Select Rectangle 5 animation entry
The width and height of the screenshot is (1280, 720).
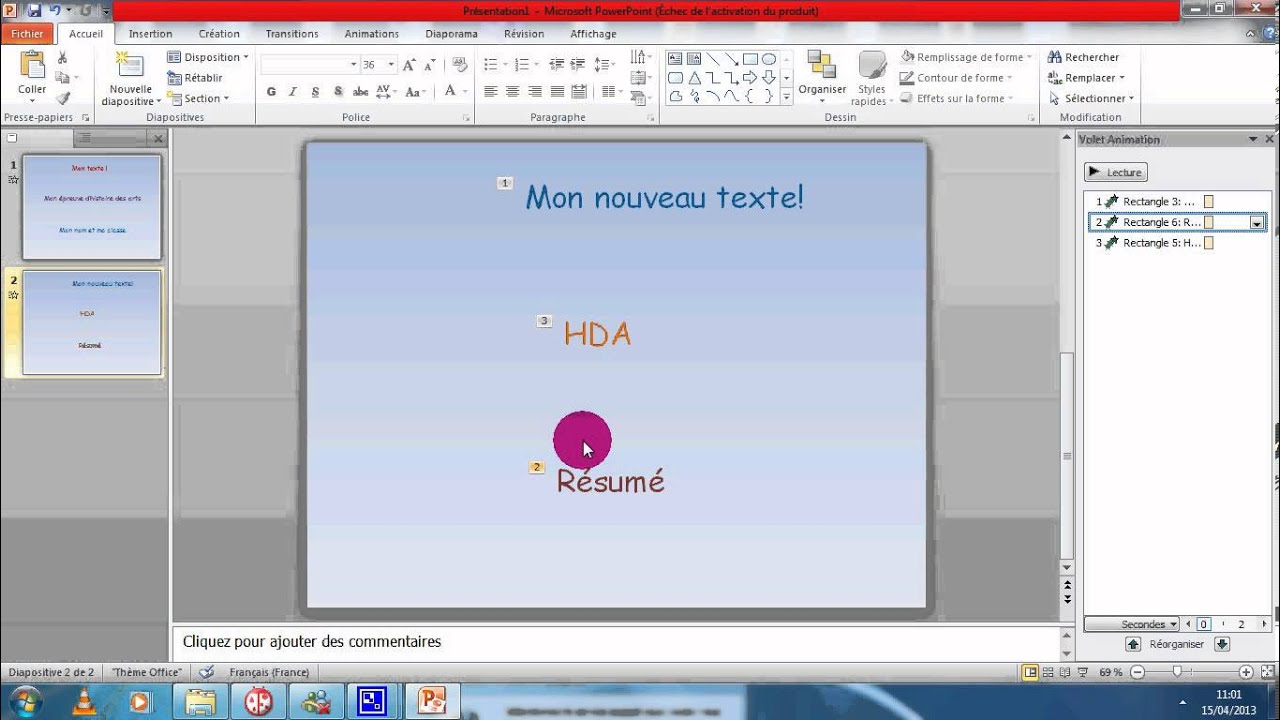tap(1176, 243)
